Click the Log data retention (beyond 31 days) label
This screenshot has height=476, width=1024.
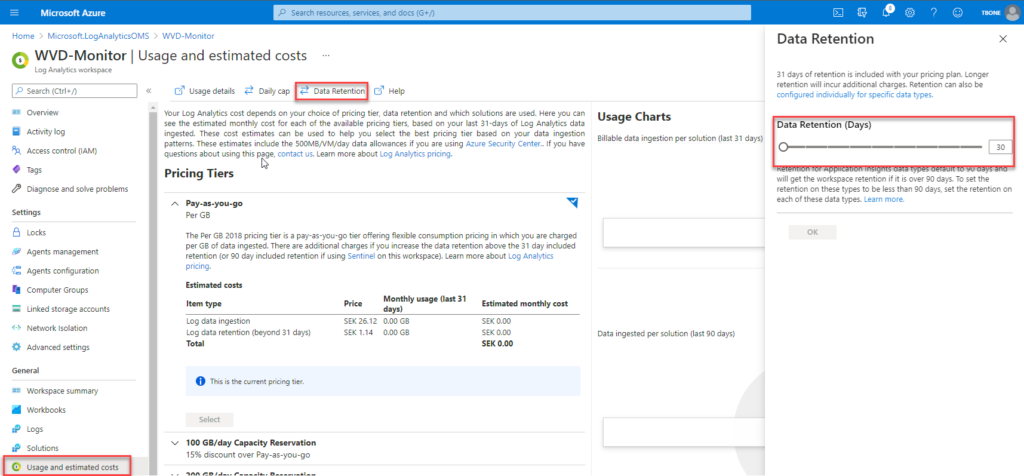pos(248,332)
